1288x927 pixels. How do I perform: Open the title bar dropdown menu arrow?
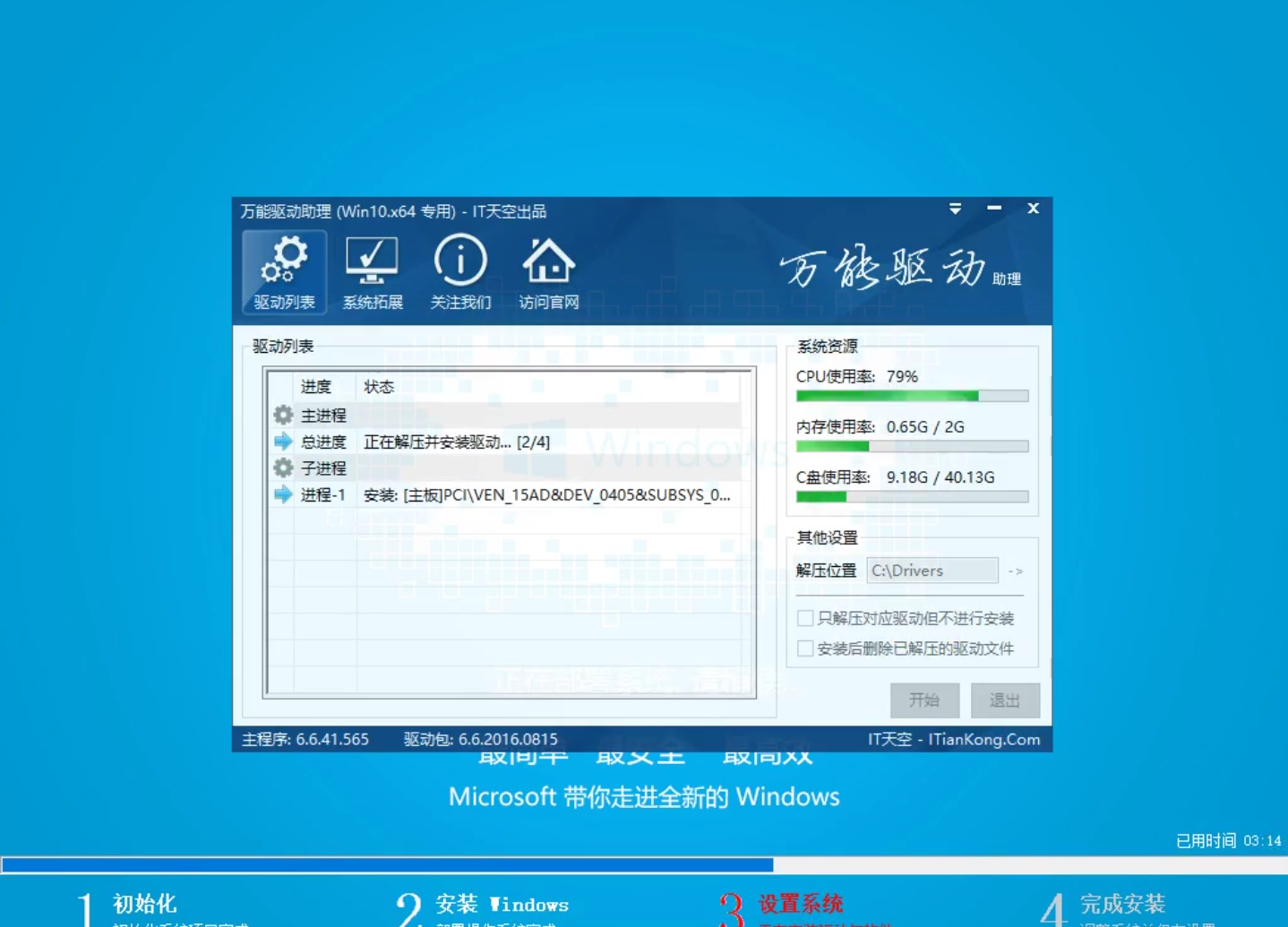[955, 209]
